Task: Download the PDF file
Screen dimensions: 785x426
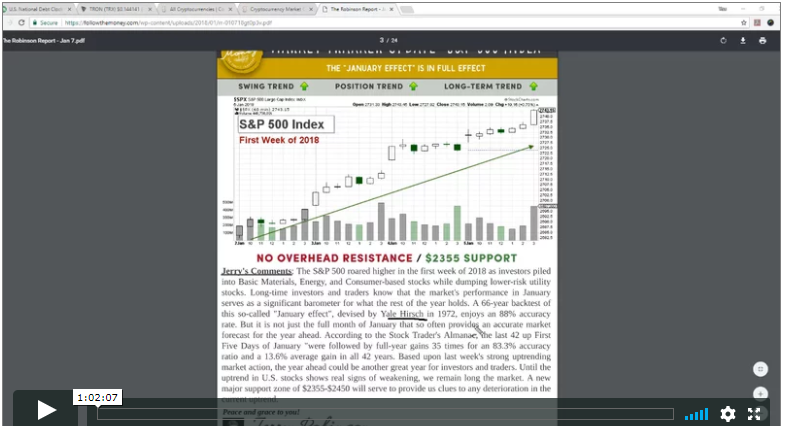Action: tap(743, 41)
